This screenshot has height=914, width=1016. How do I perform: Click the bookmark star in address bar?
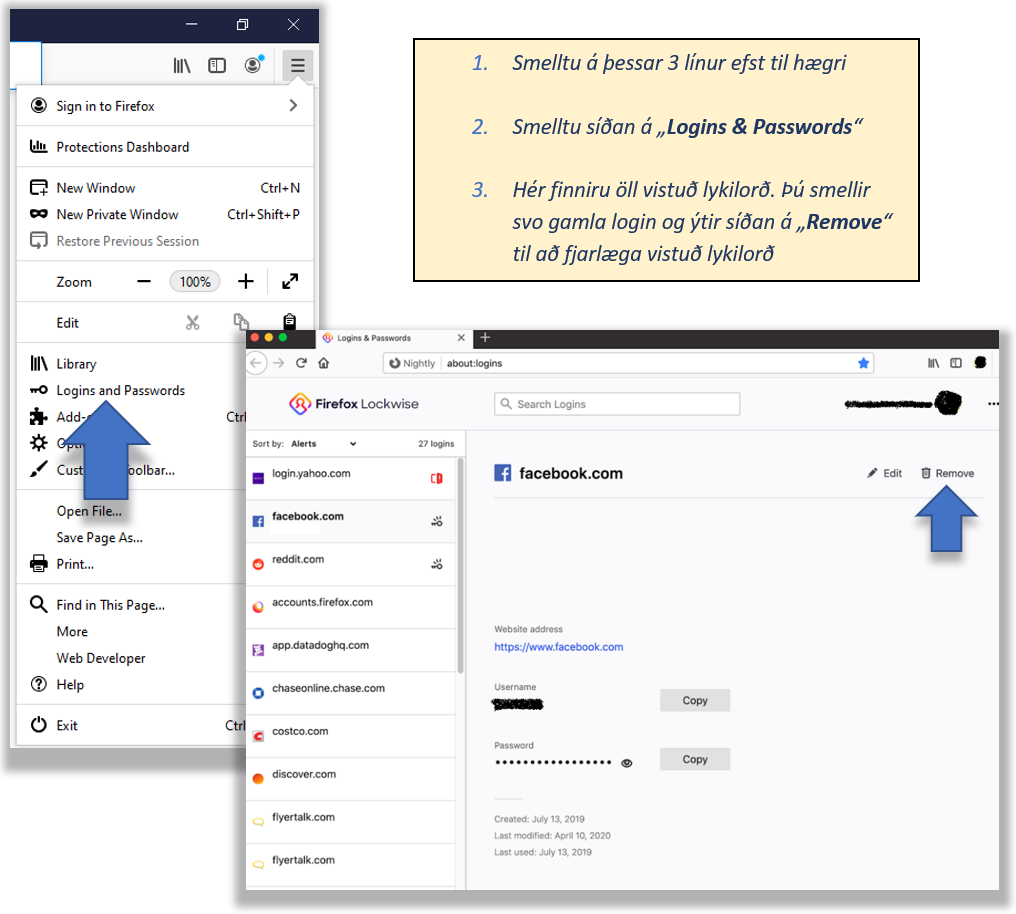pos(864,363)
